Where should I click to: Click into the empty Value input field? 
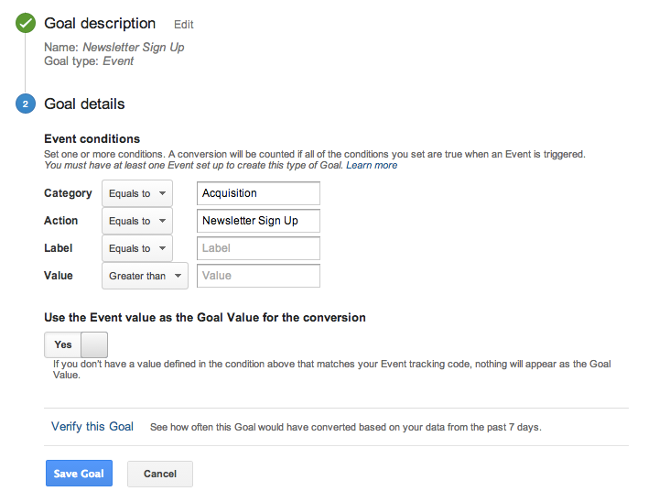click(258, 275)
